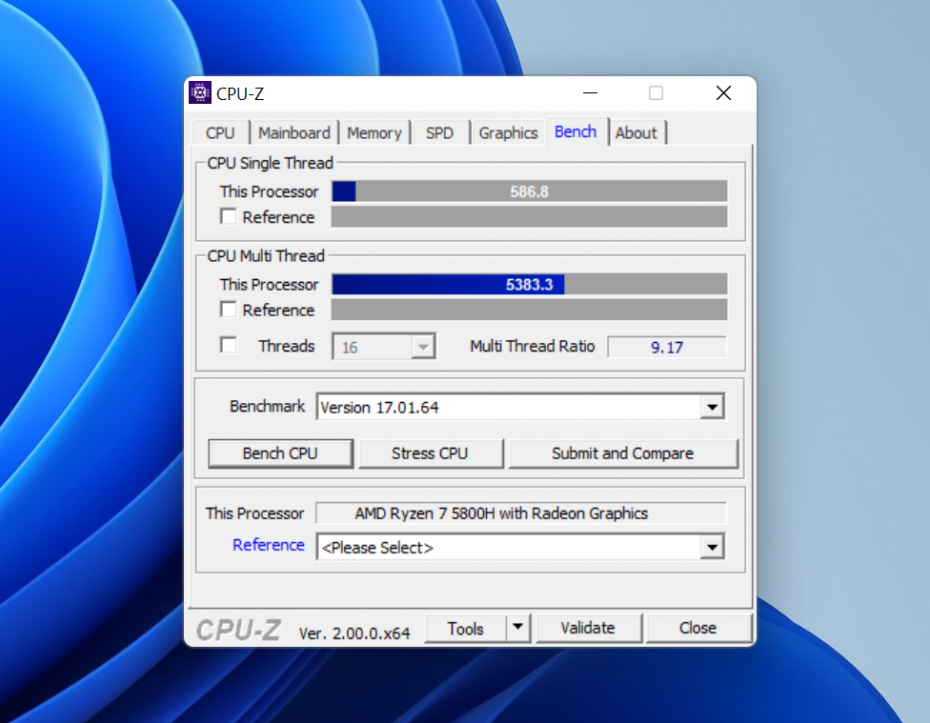The height and width of the screenshot is (723, 930).
Task: Enable Single Thread Reference checkbox
Action: [x=229, y=217]
